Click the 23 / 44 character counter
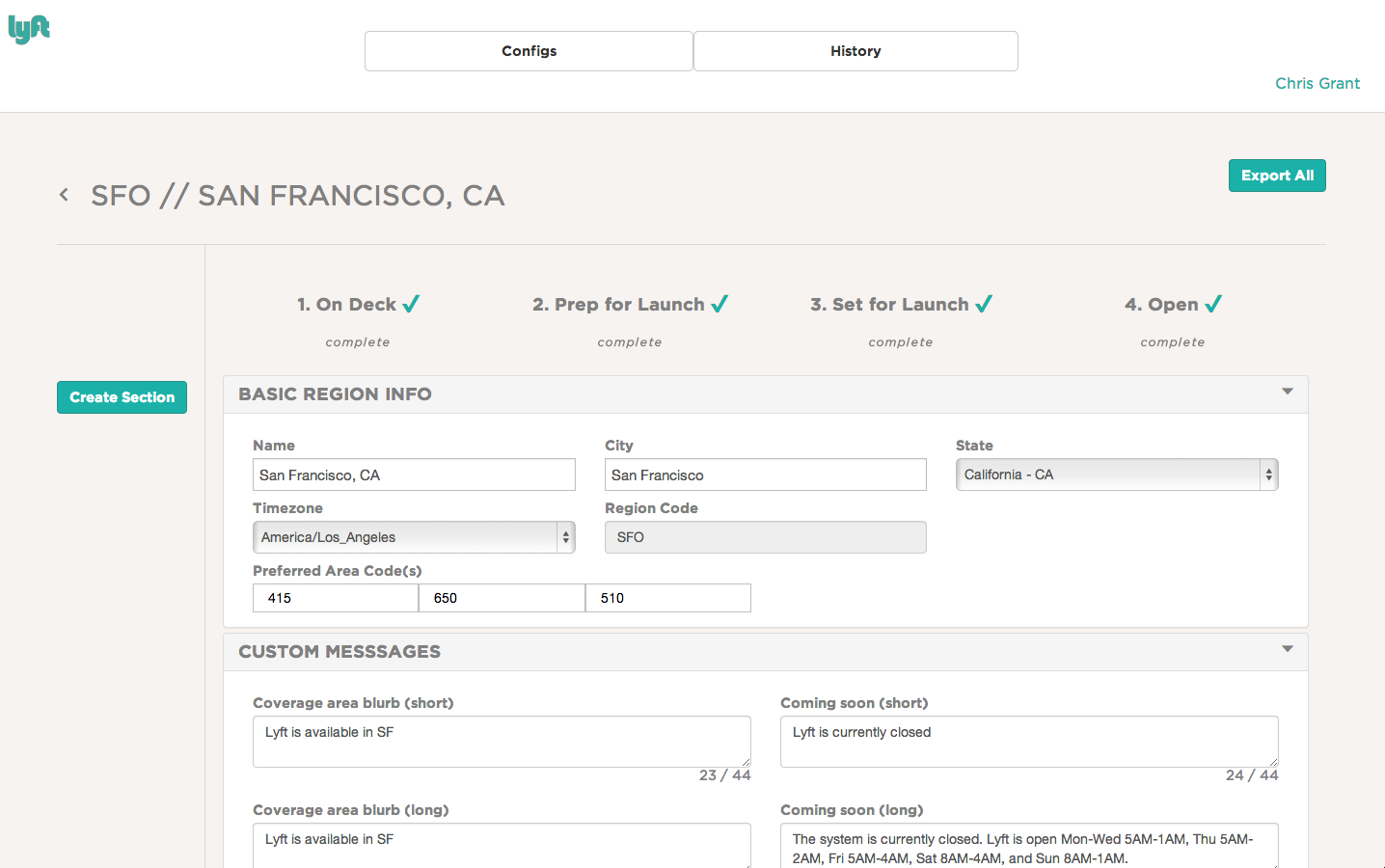 [x=725, y=775]
